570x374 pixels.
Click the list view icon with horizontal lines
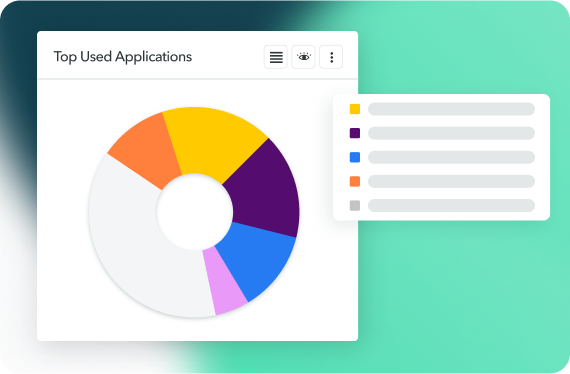(x=276, y=57)
